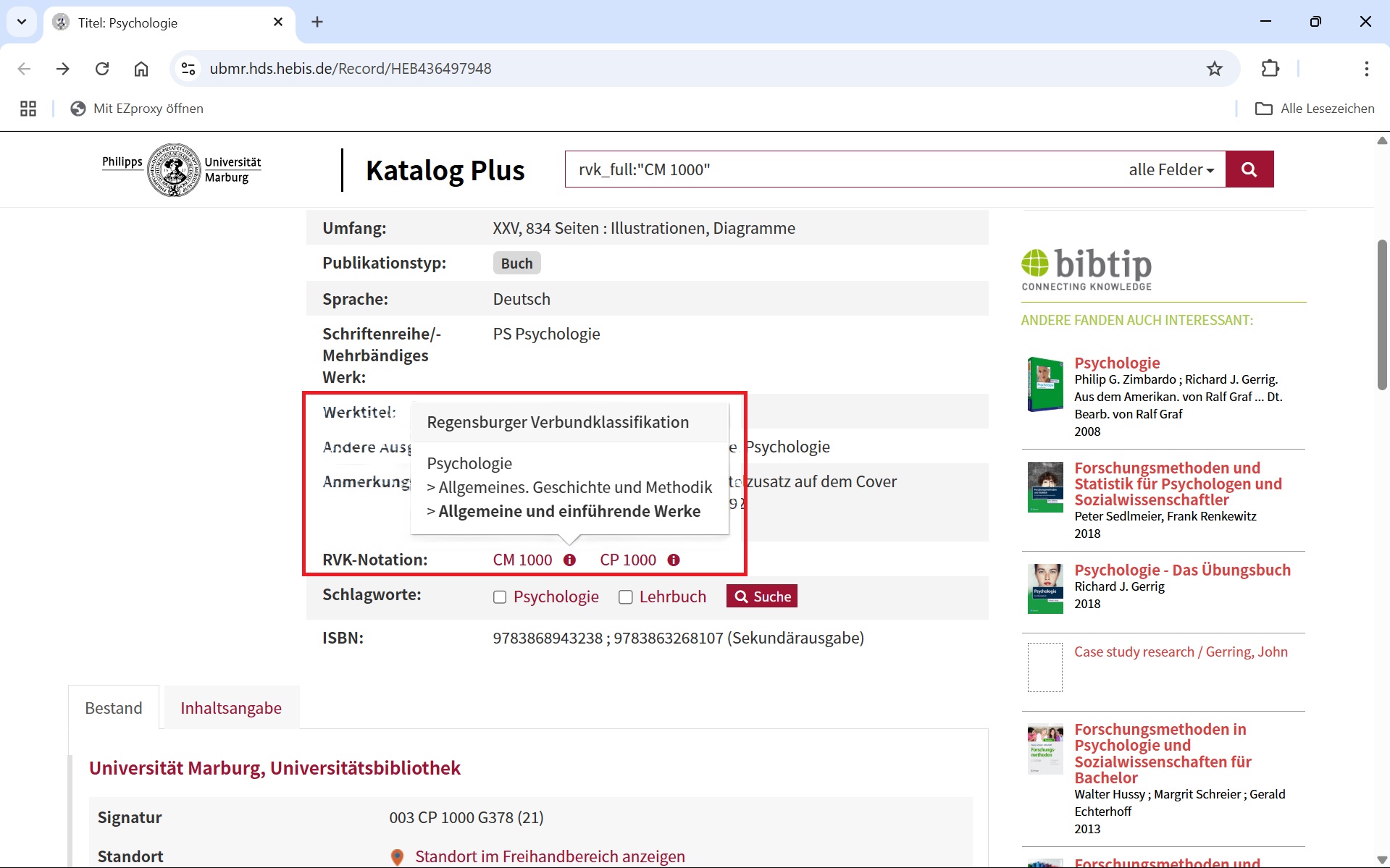Image resolution: width=1390 pixels, height=868 pixels.
Task: Show info for RVK notation CM 1000
Action: point(570,560)
